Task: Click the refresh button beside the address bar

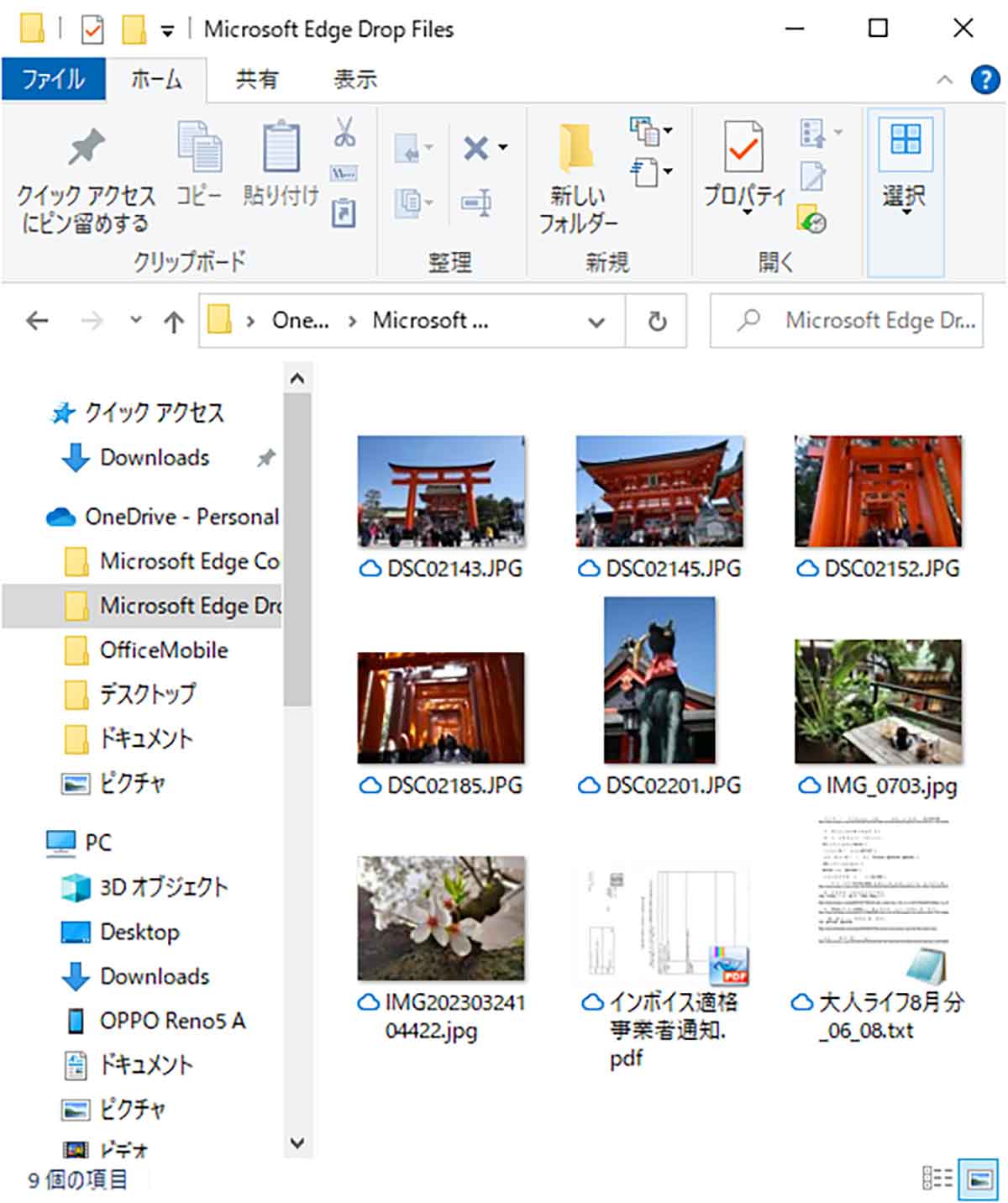Action: point(657,321)
